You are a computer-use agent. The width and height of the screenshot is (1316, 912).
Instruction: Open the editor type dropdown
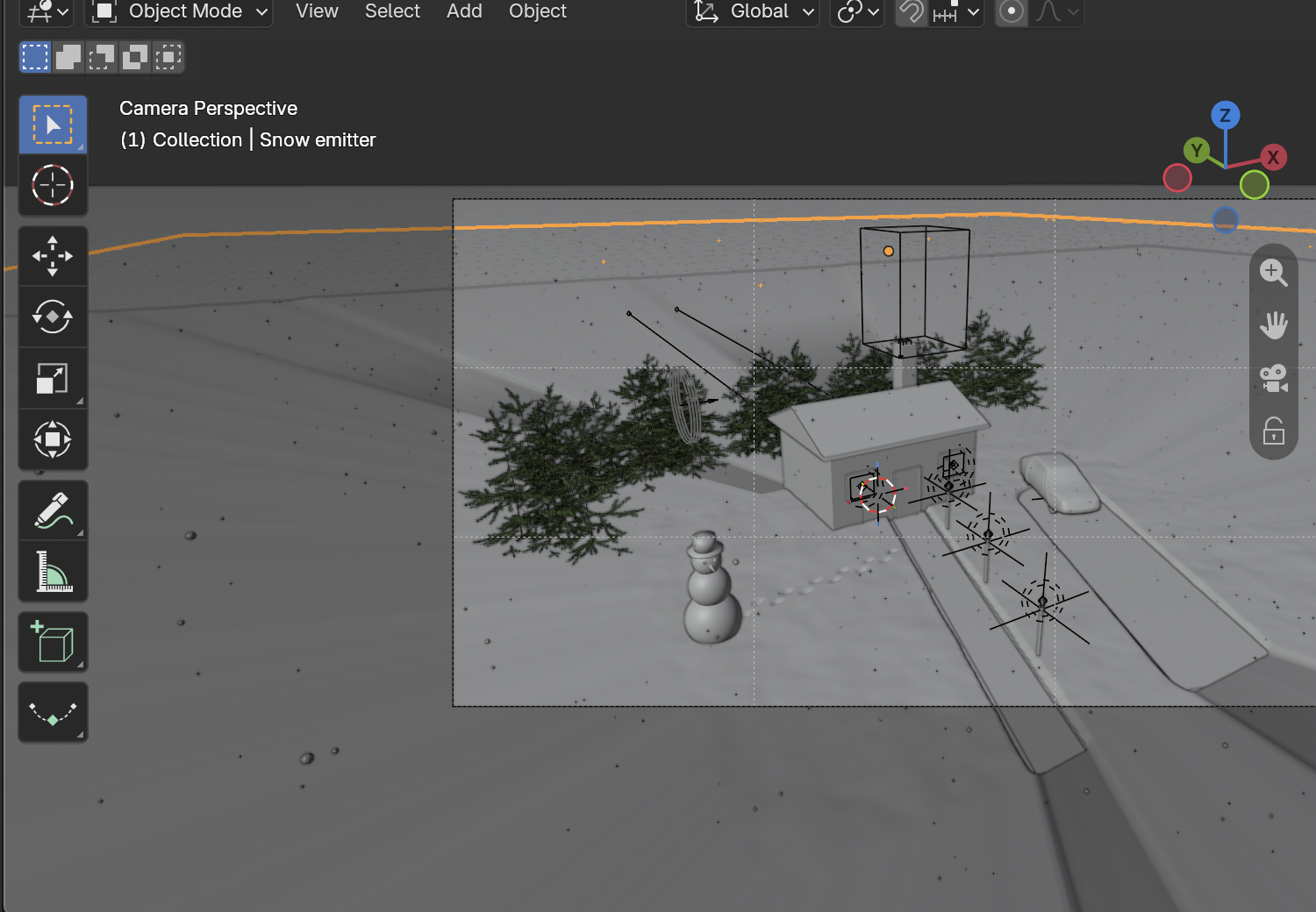point(46,11)
